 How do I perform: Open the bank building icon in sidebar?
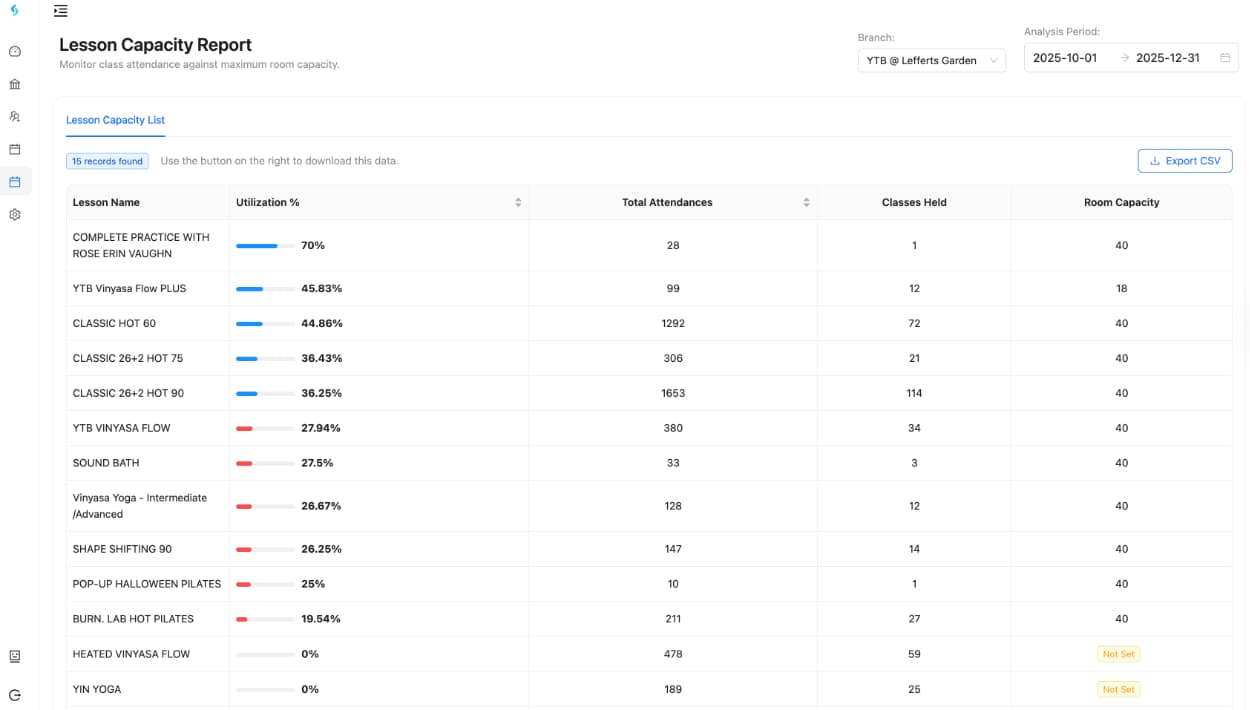(x=15, y=84)
